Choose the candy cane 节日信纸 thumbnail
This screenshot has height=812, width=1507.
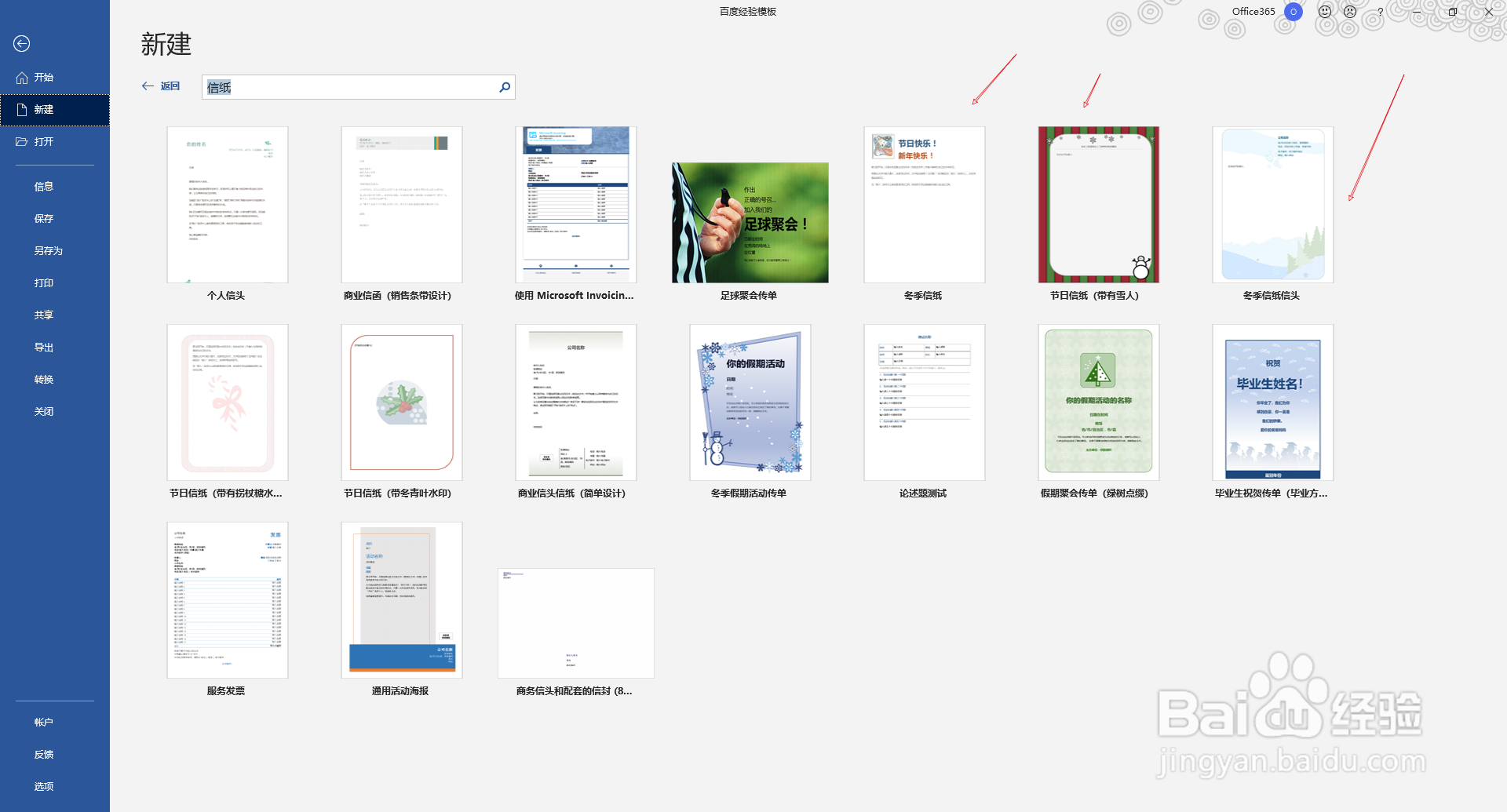pos(228,402)
